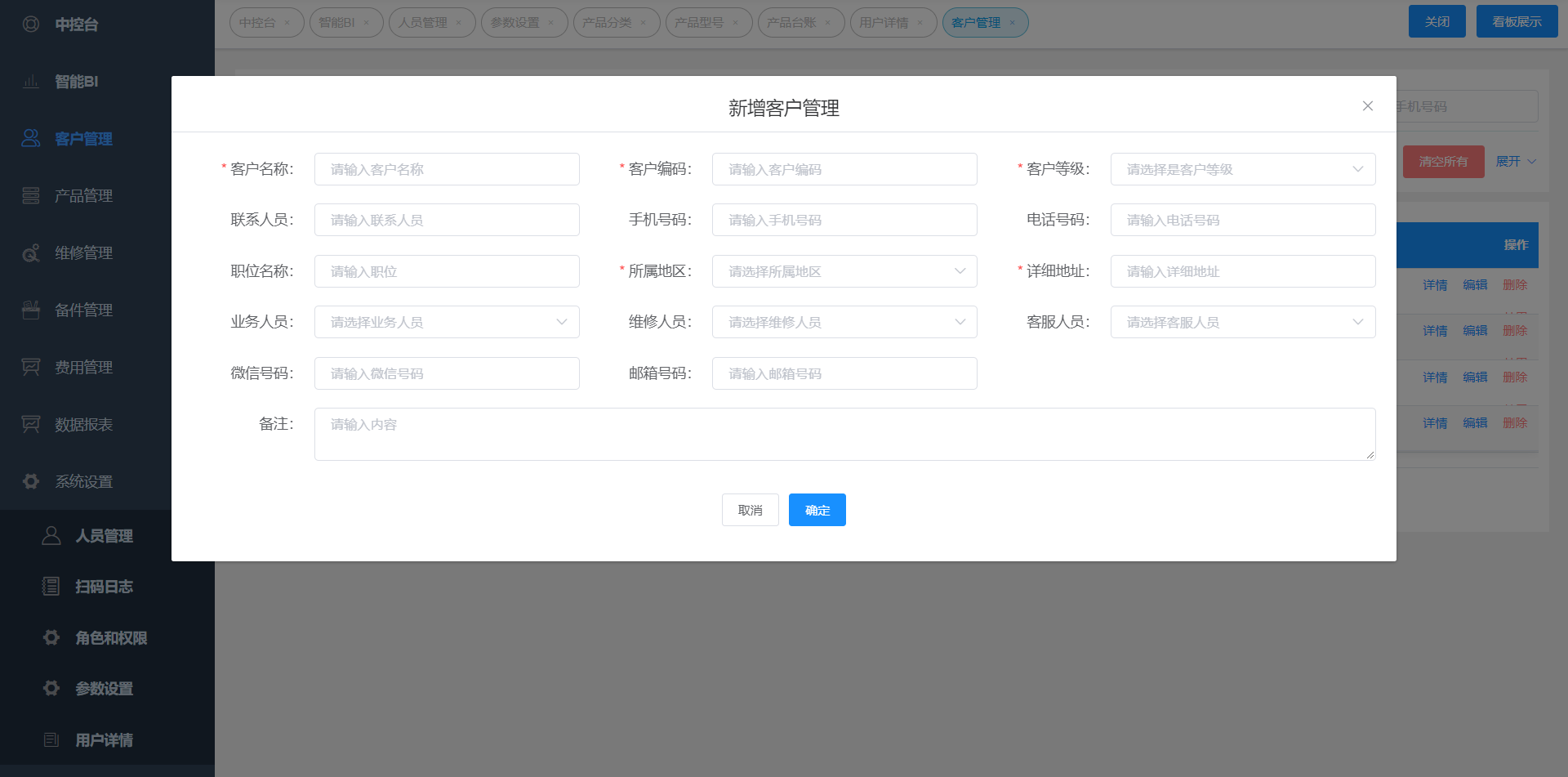Expand the 客服人员 dropdown
Screen dimensions: 1568x777
coord(1242,322)
